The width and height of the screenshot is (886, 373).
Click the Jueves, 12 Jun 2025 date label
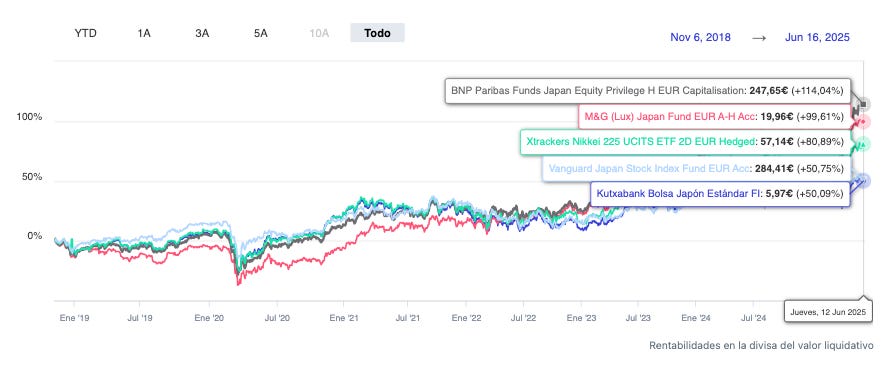coord(828,312)
